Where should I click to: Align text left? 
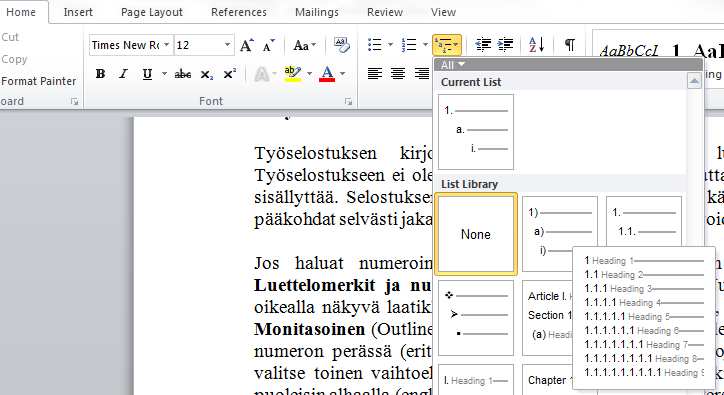pyautogui.click(x=375, y=73)
